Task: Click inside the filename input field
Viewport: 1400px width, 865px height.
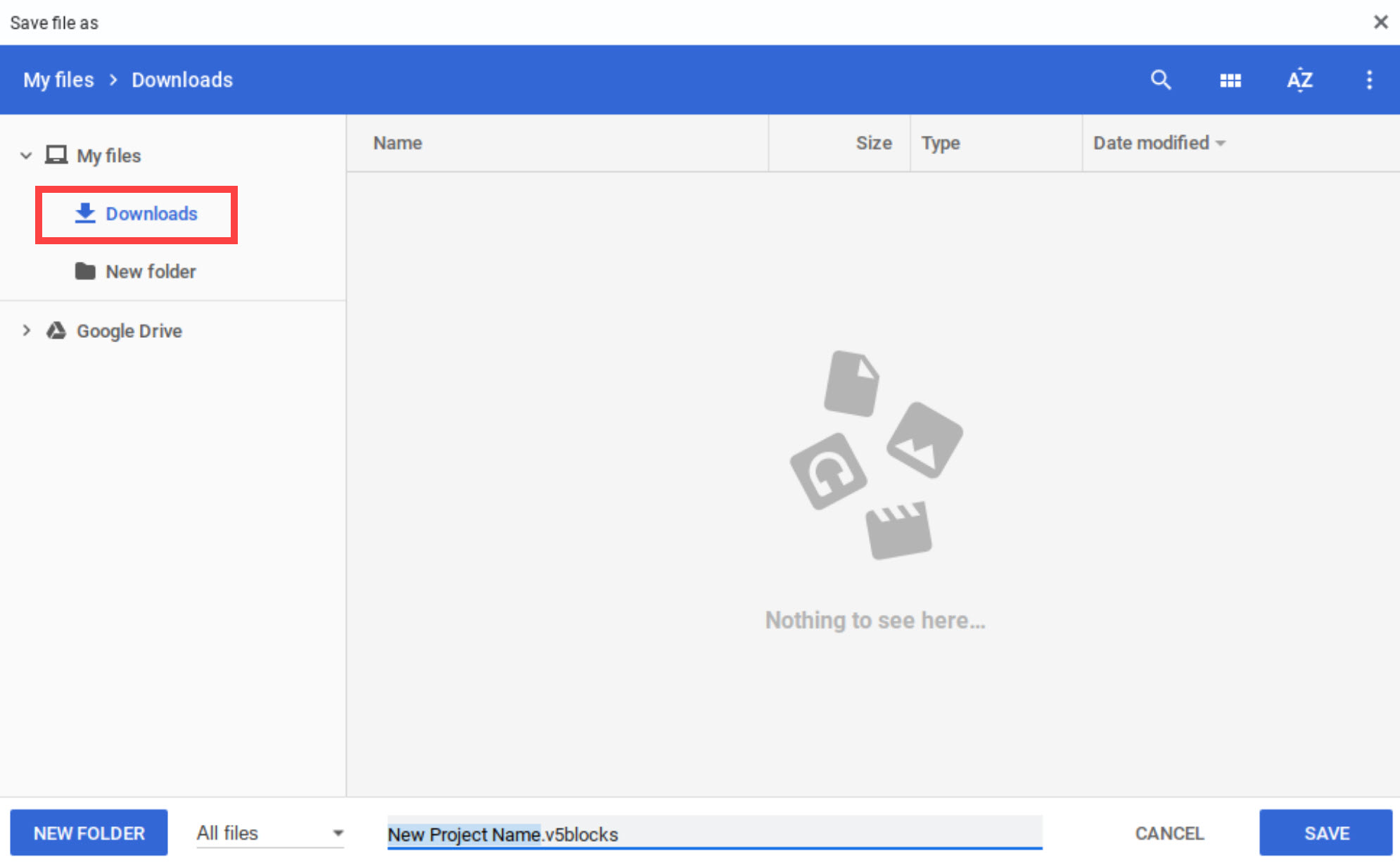Action: click(714, 834)
